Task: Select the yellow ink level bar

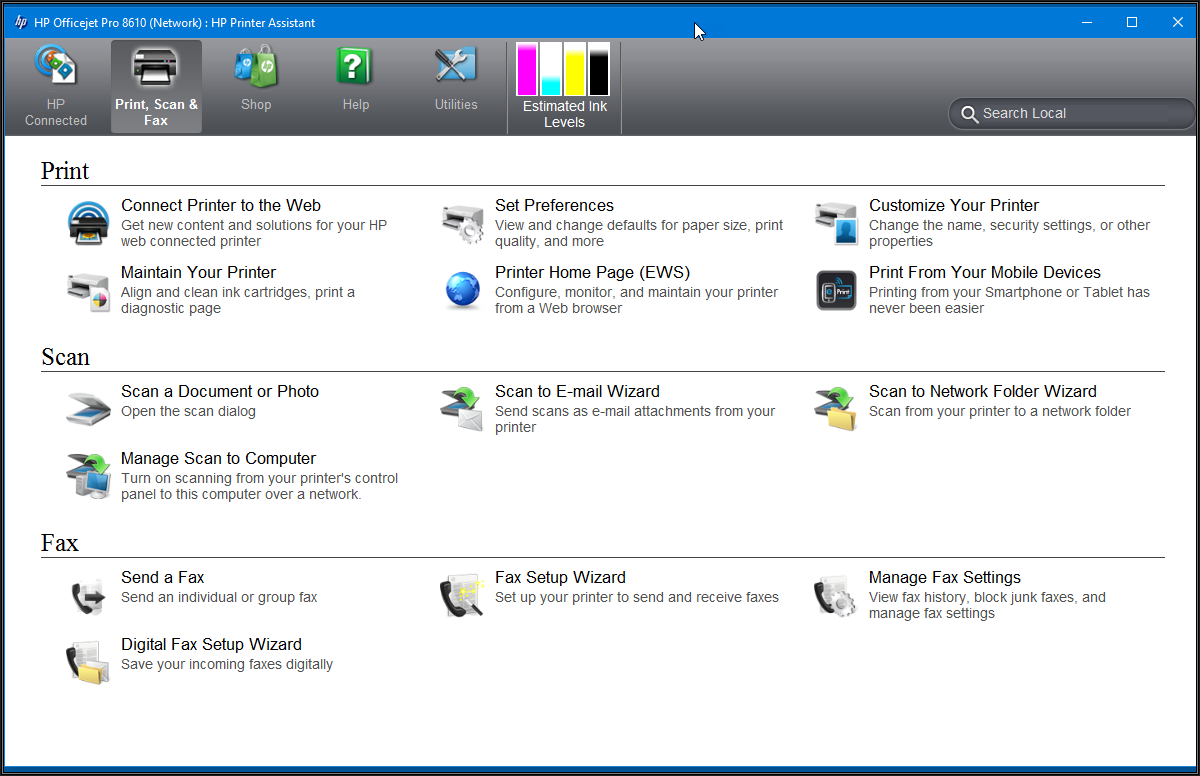Action: pyautogui.click(x=575, y=69)
